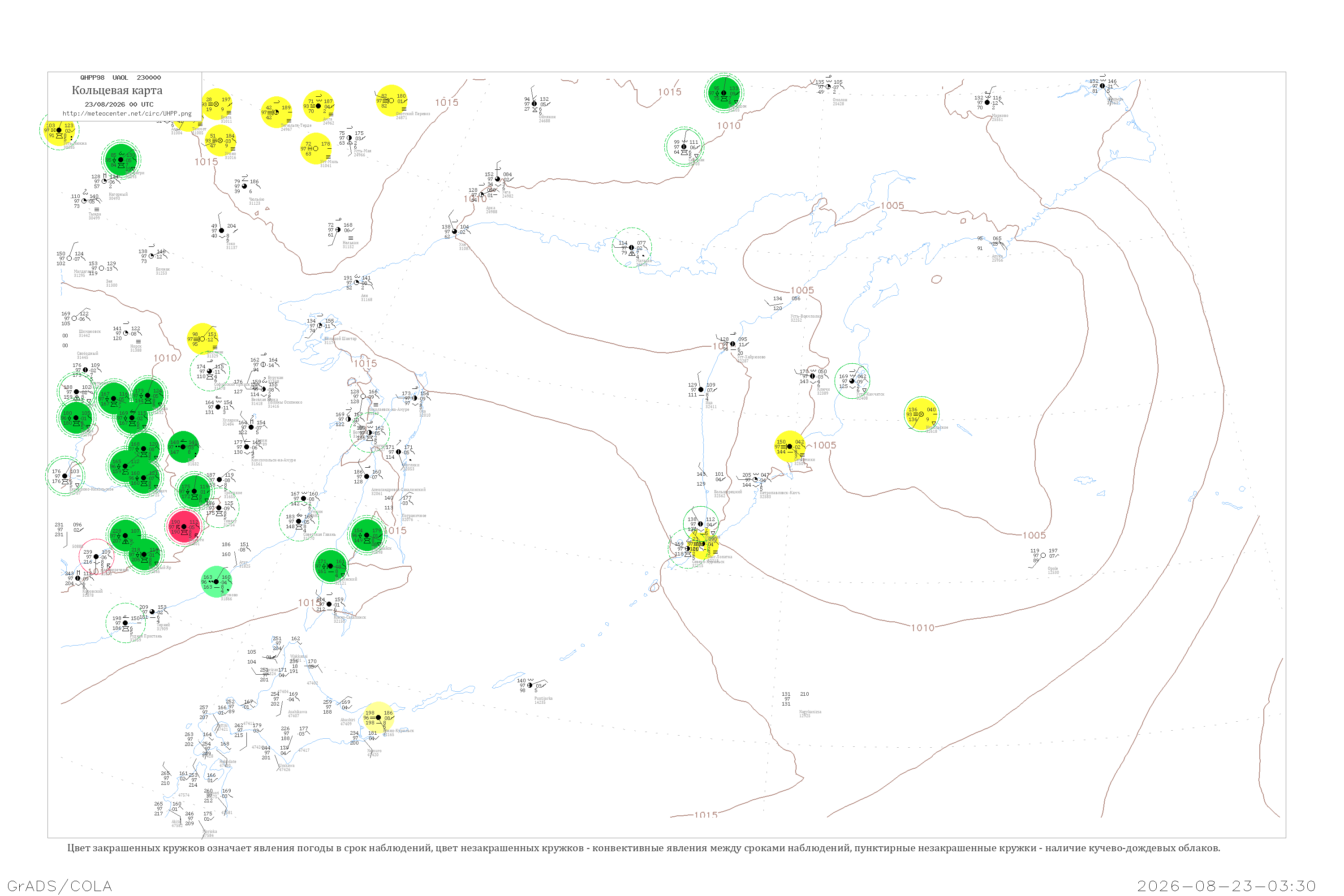Click the 1015 isobar label at map bottom
The width and height of the screenshot is (1344, 896).
706,815
